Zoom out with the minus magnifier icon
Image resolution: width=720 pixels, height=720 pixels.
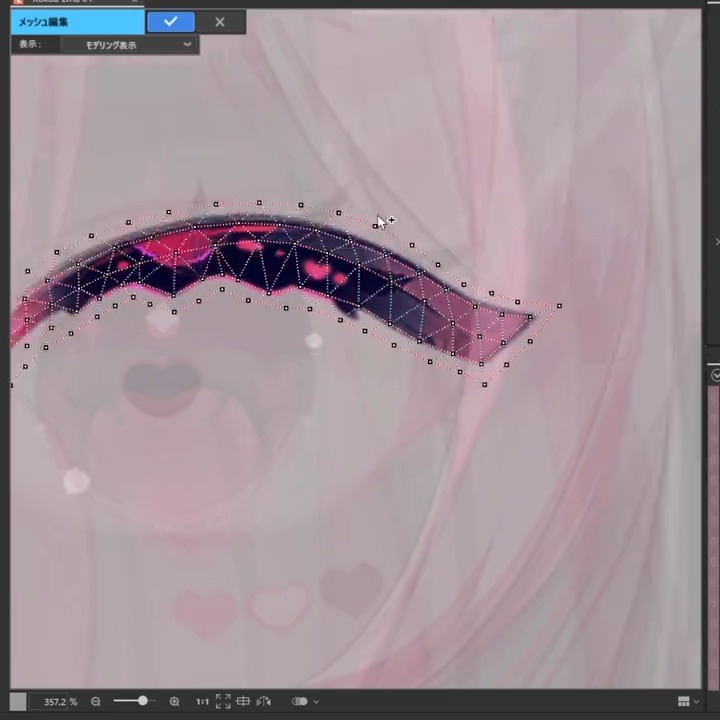click(96, 702)
